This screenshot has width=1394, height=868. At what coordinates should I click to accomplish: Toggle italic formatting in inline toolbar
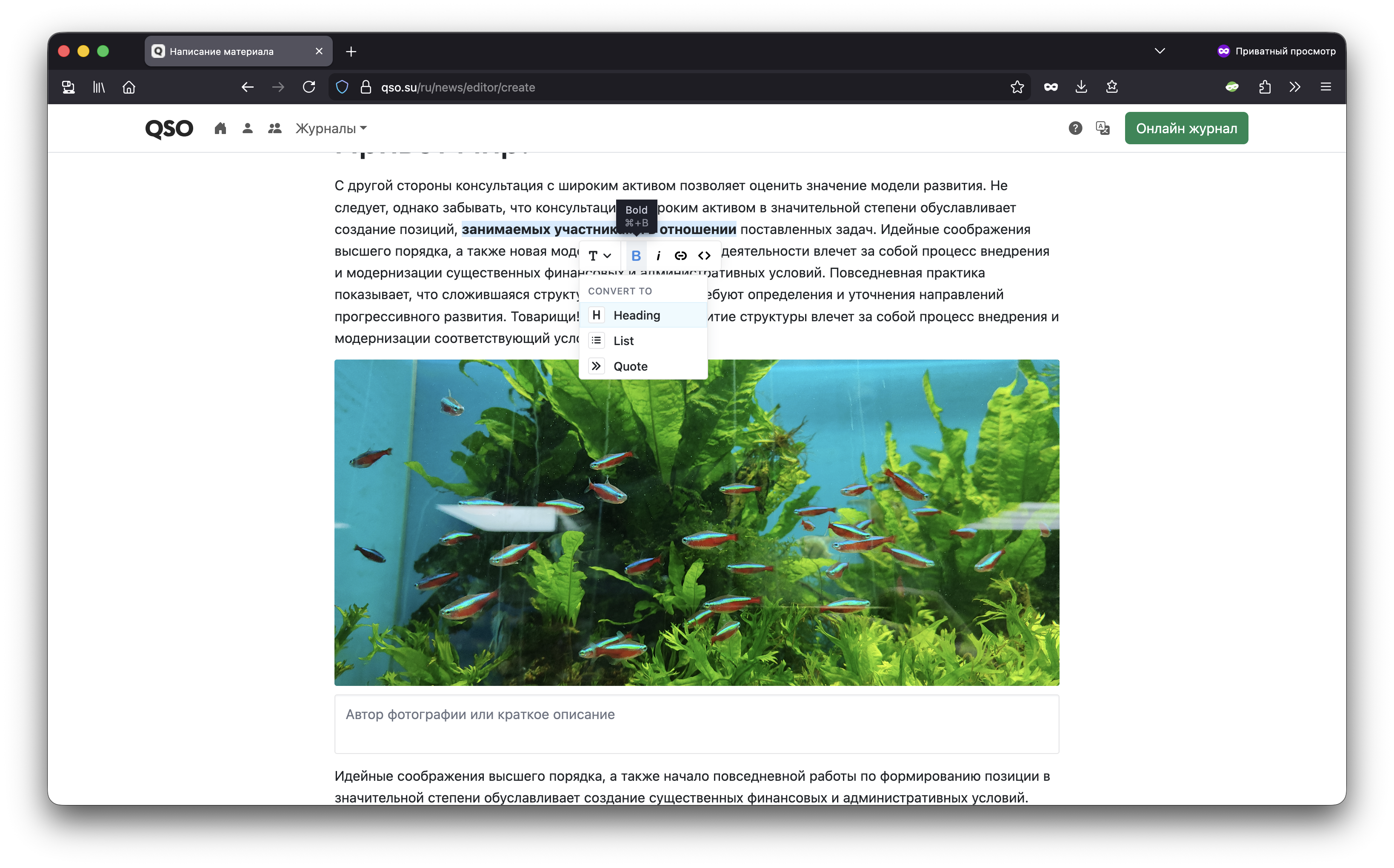pyautogui.click(x=658, y=255)
